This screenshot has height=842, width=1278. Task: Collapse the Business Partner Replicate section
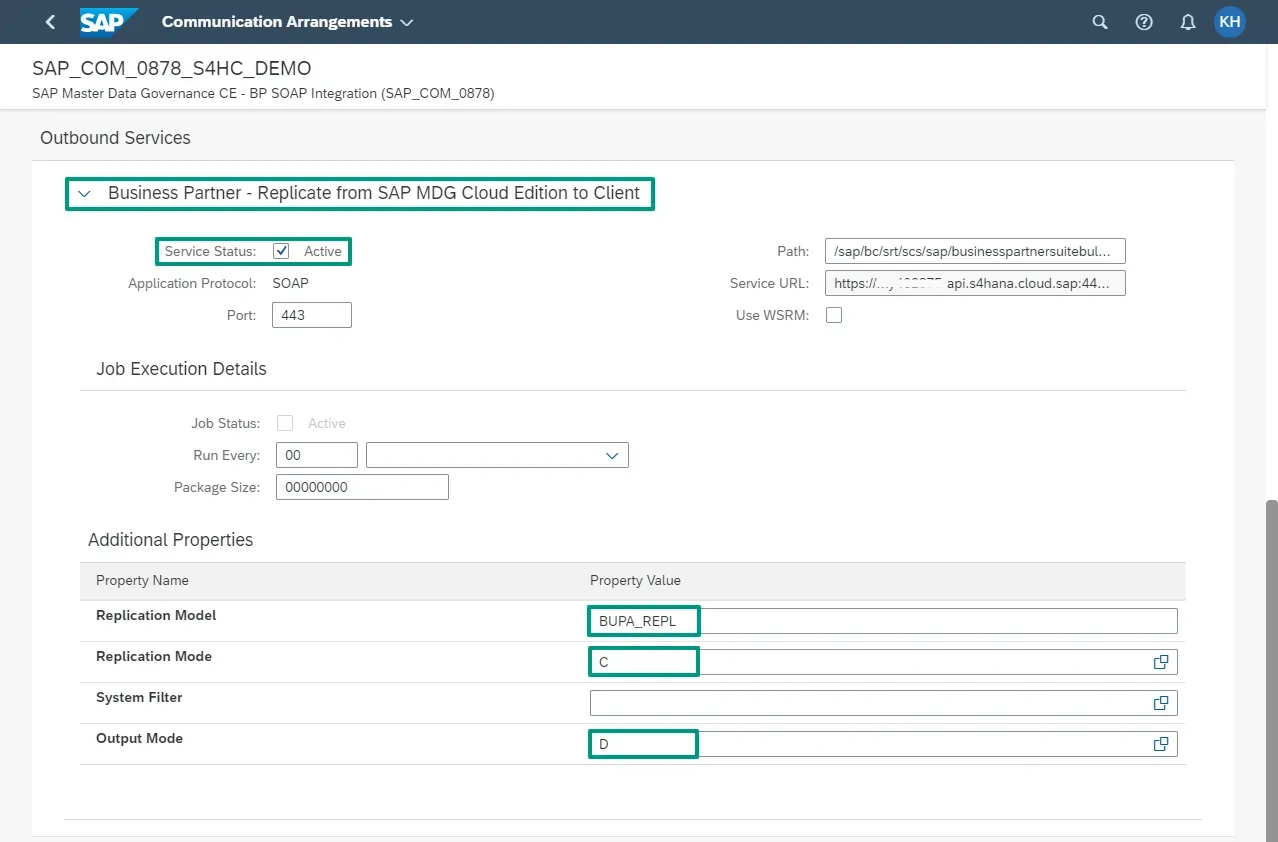85,193
